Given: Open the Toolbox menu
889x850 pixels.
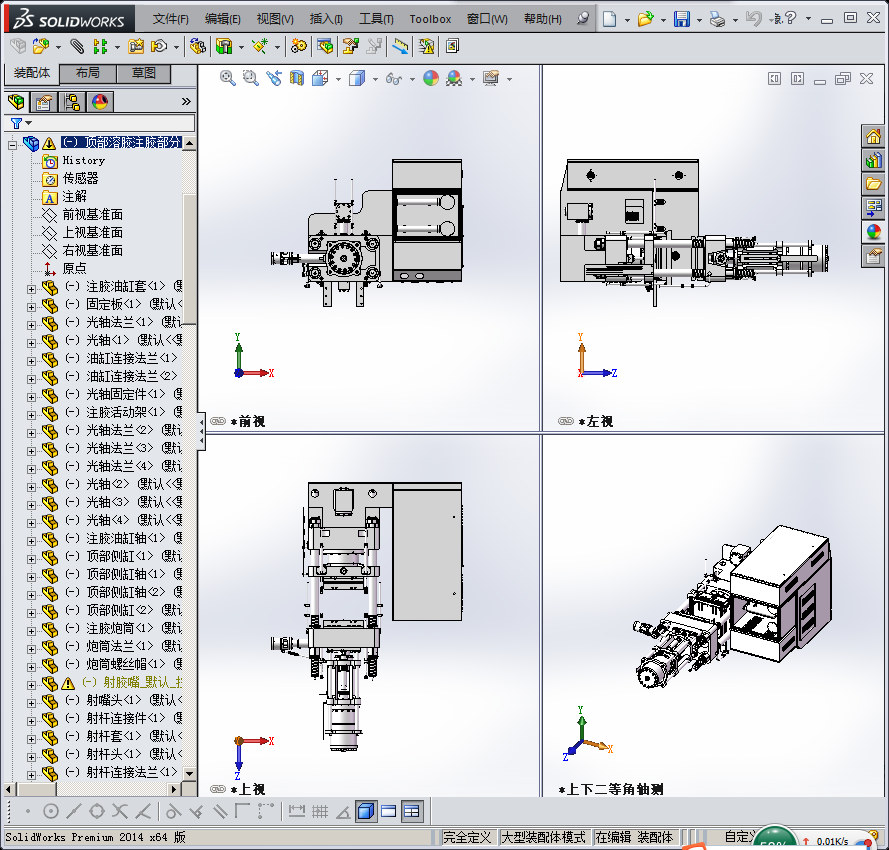Looking at the screenshot, I should [430, 19].
